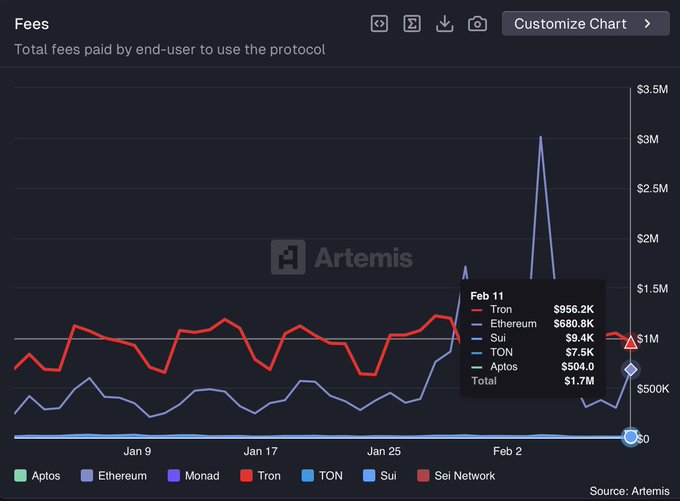Click the Jan 17 date axis label
Image resolution: width=680 pixels, height=501 pixels.
[259, 451]
